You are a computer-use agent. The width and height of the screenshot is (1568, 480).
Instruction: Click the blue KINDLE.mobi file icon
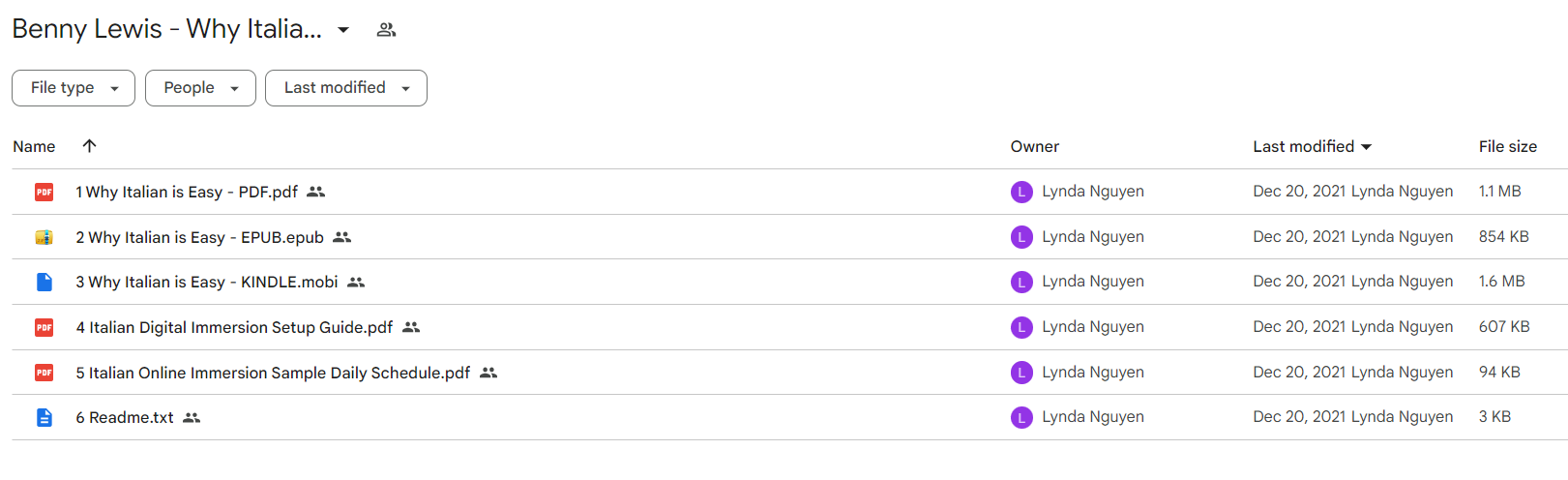pos(44,282)
